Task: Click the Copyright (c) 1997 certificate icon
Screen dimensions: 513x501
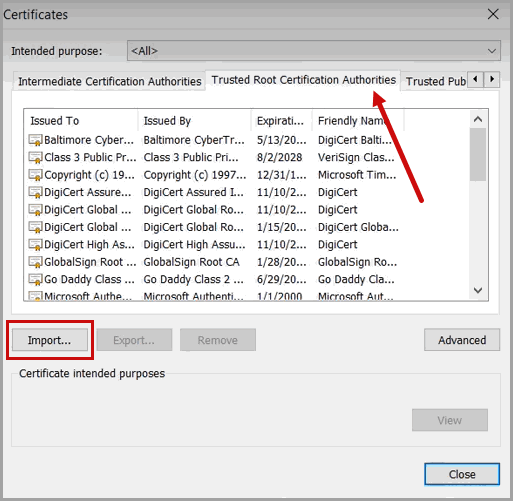Action: pyautogui.click(x=35, y=175)
